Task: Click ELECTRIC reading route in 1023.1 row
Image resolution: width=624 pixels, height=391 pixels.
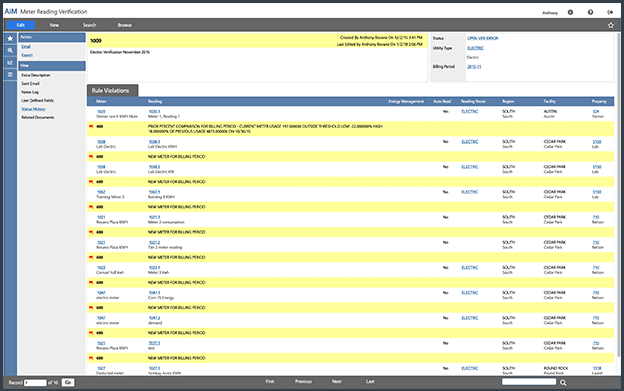Action: pos(470,268)
